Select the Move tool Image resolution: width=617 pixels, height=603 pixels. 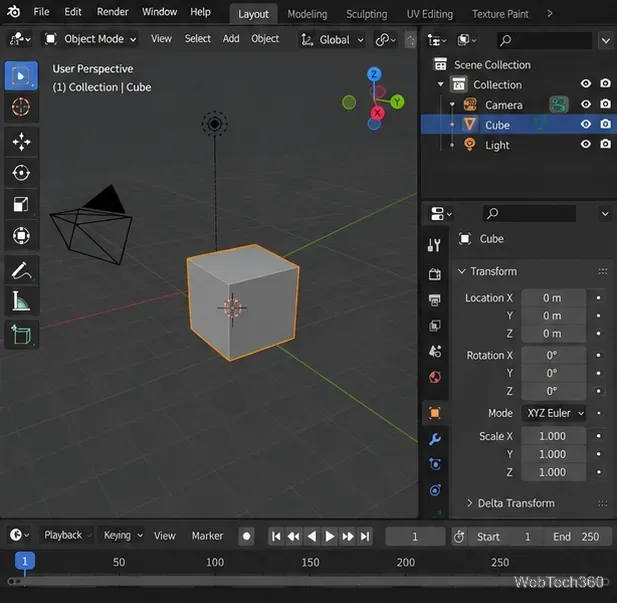tap(21, 142)
